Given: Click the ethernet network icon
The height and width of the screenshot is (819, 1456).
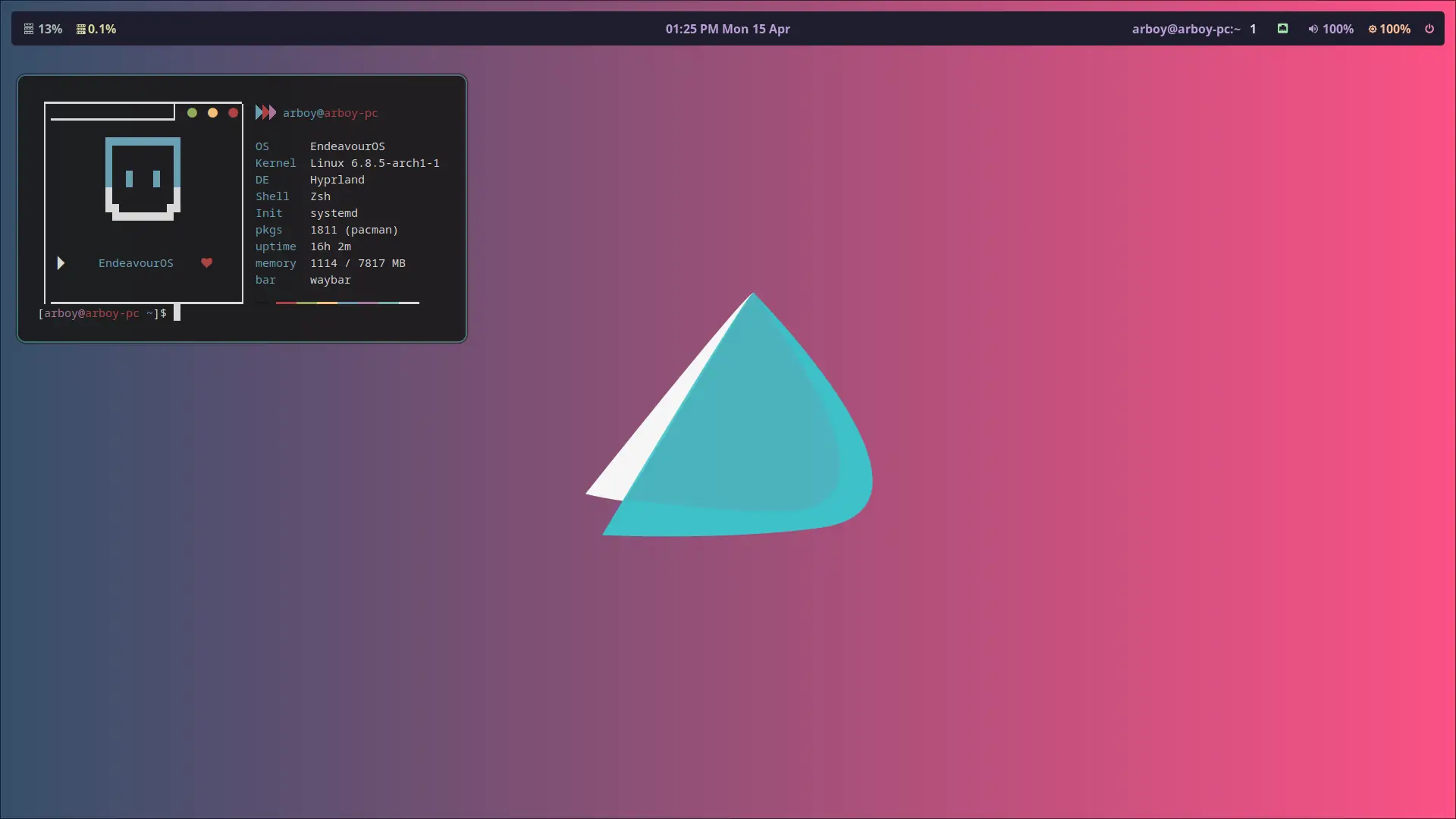Looking at the screenshot, I should [1282, 29].
